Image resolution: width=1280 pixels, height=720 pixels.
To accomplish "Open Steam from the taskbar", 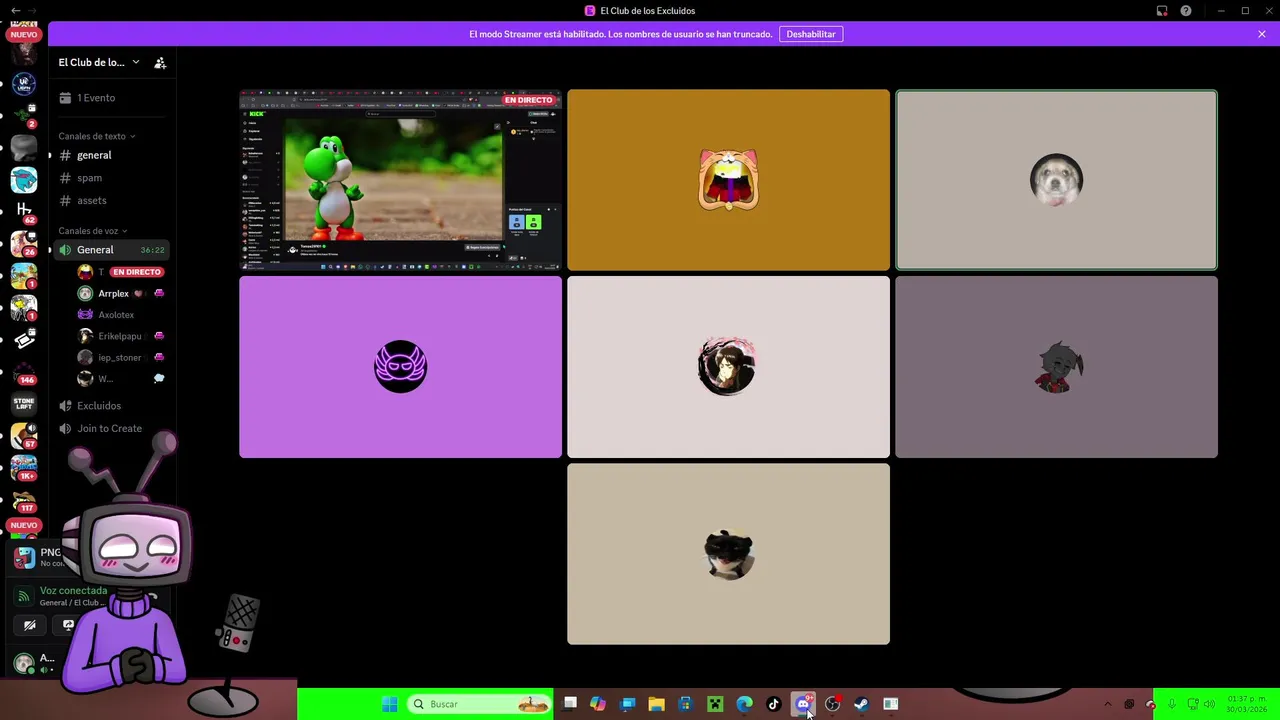I will [861, 704].
